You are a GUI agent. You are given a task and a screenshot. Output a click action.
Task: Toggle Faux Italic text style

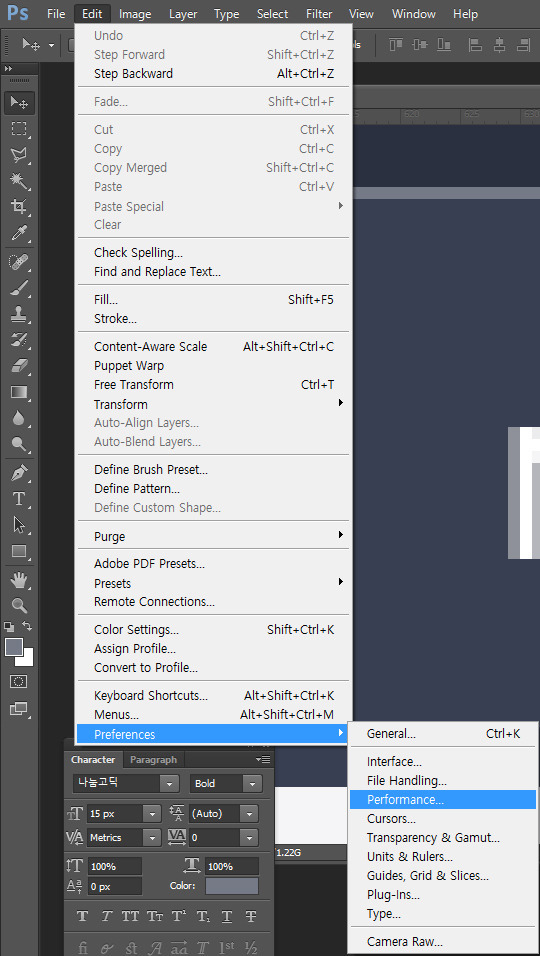click(x=107, y=916)
